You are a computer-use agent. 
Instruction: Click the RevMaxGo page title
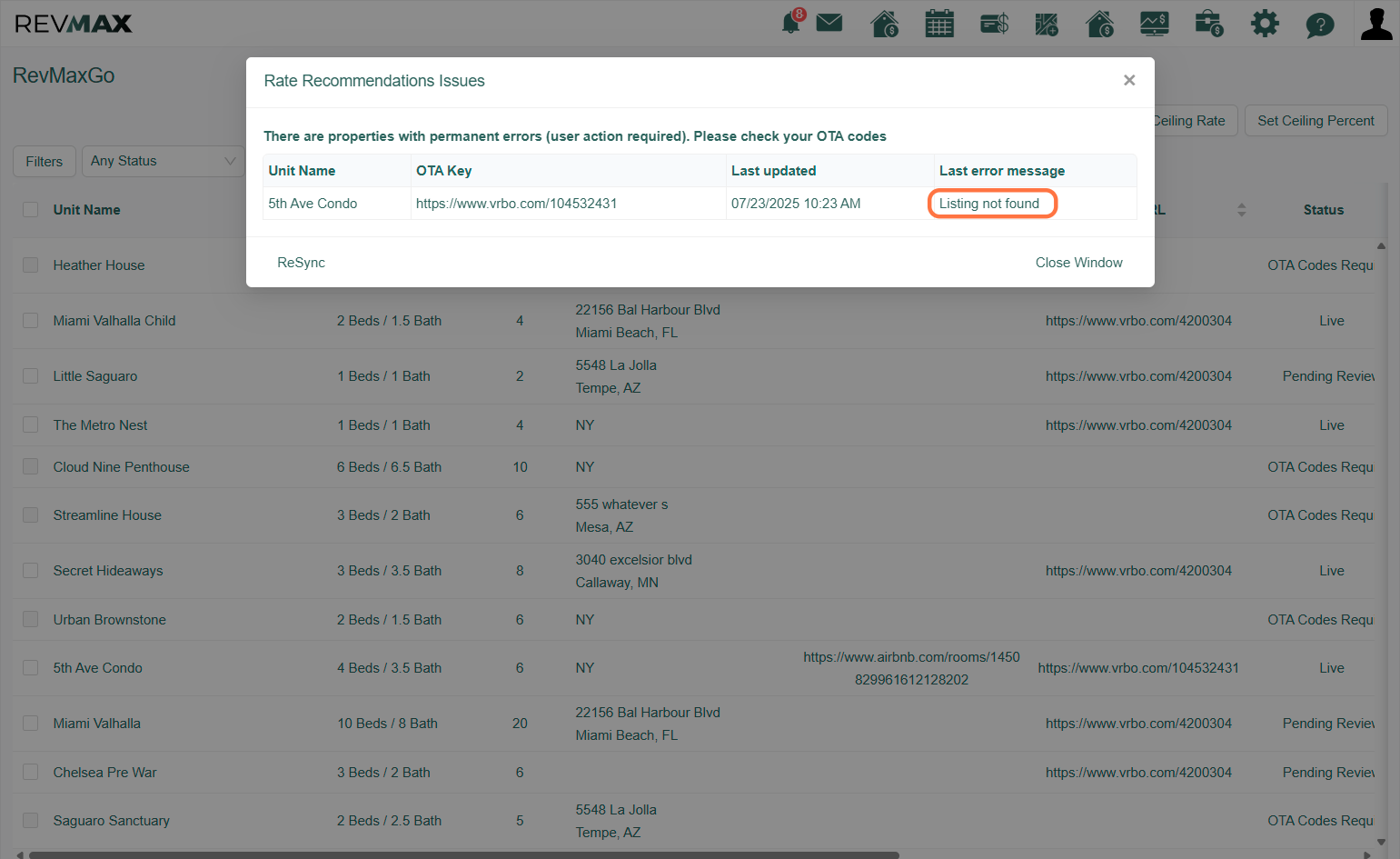[x=64, y=75]
